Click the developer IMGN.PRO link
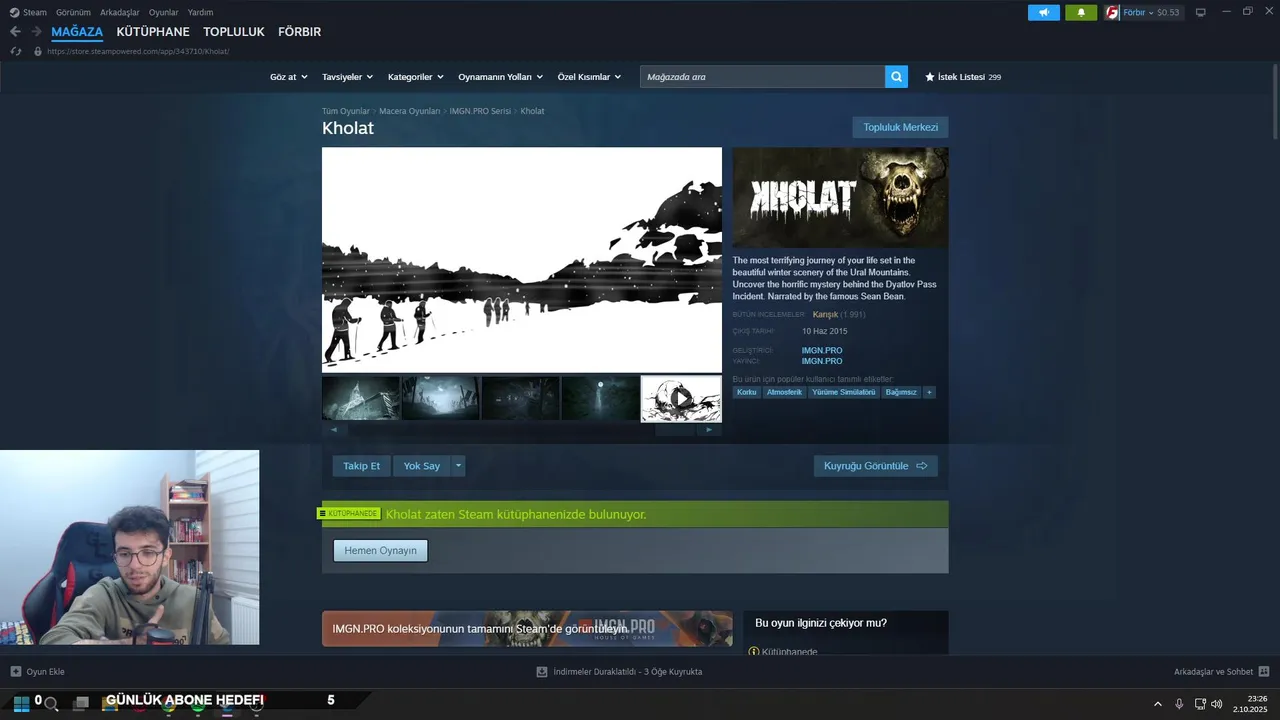1280x720 pixels. tap(822, 351)
